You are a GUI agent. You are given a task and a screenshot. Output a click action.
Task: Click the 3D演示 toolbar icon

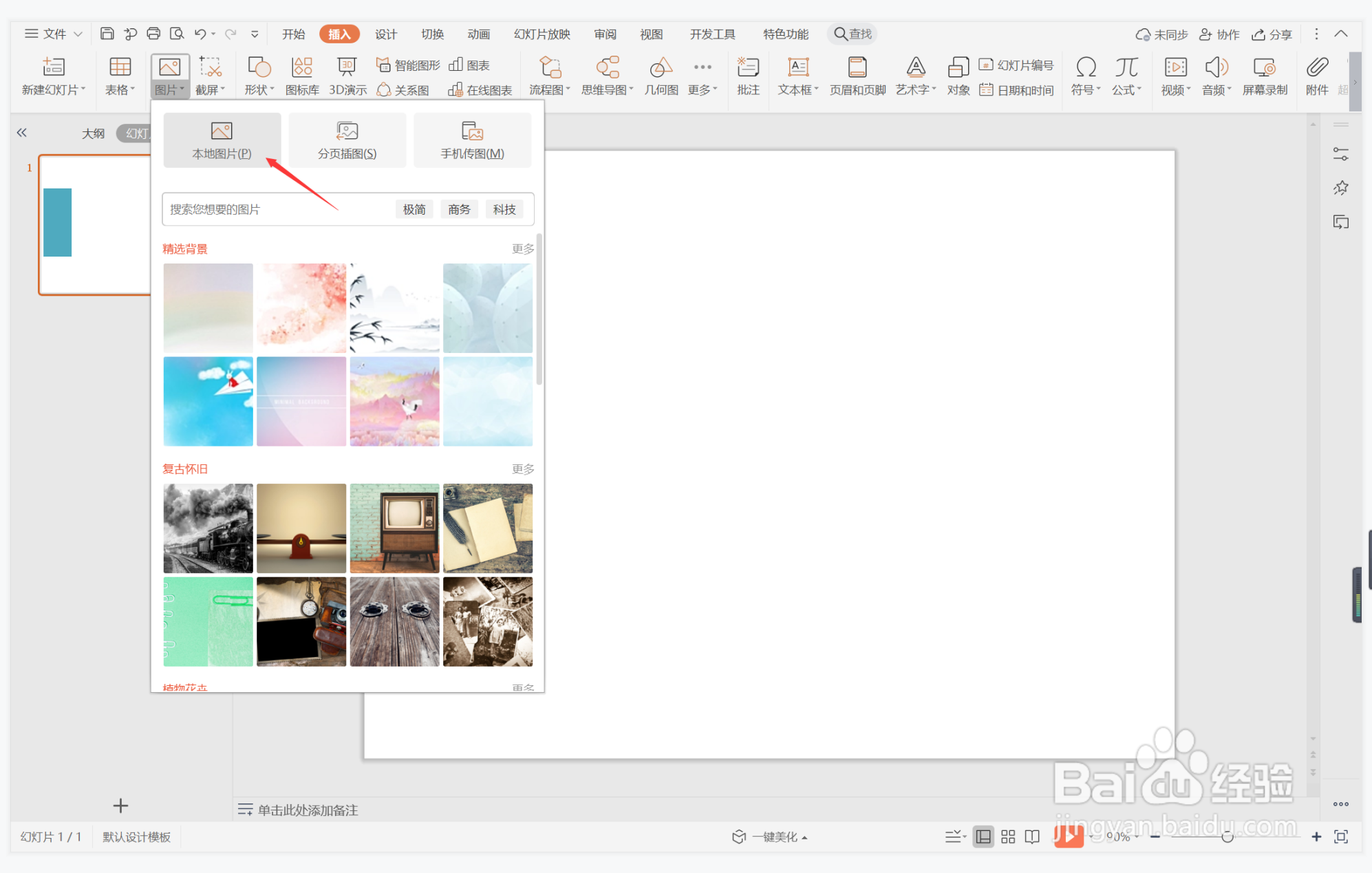tap(347, 76)
